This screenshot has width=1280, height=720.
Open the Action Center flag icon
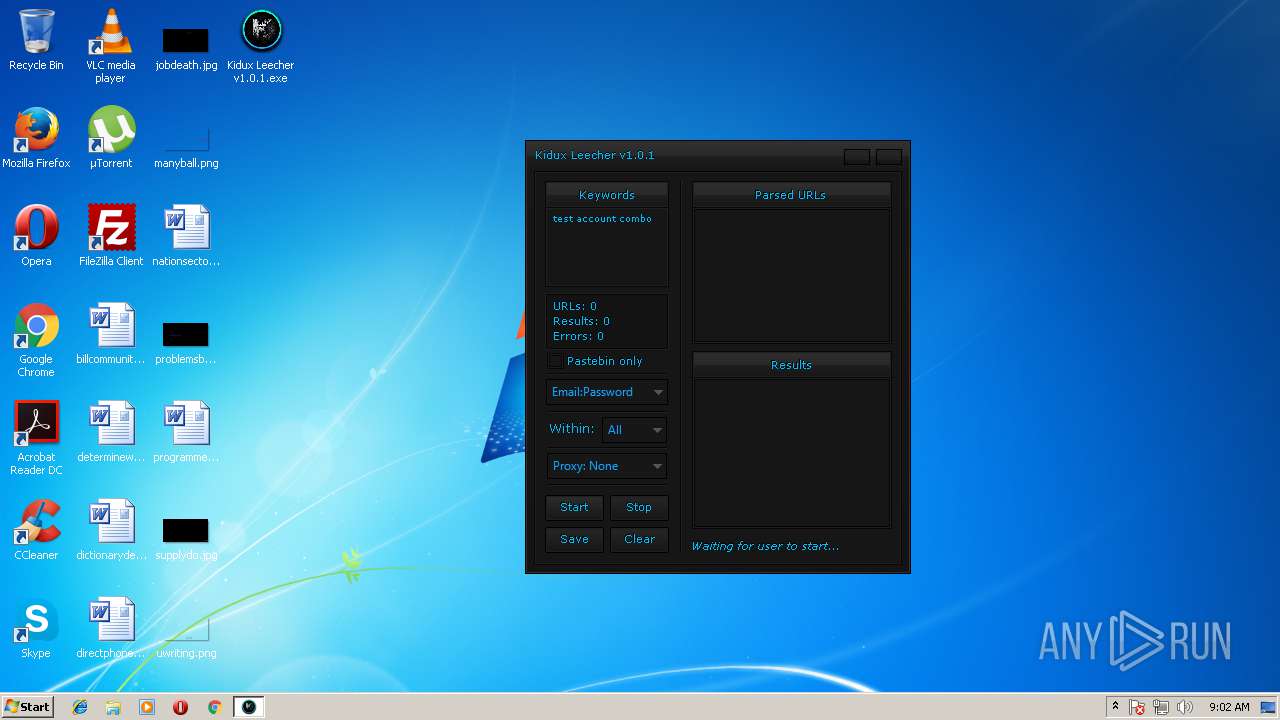tap(1137, 707)
